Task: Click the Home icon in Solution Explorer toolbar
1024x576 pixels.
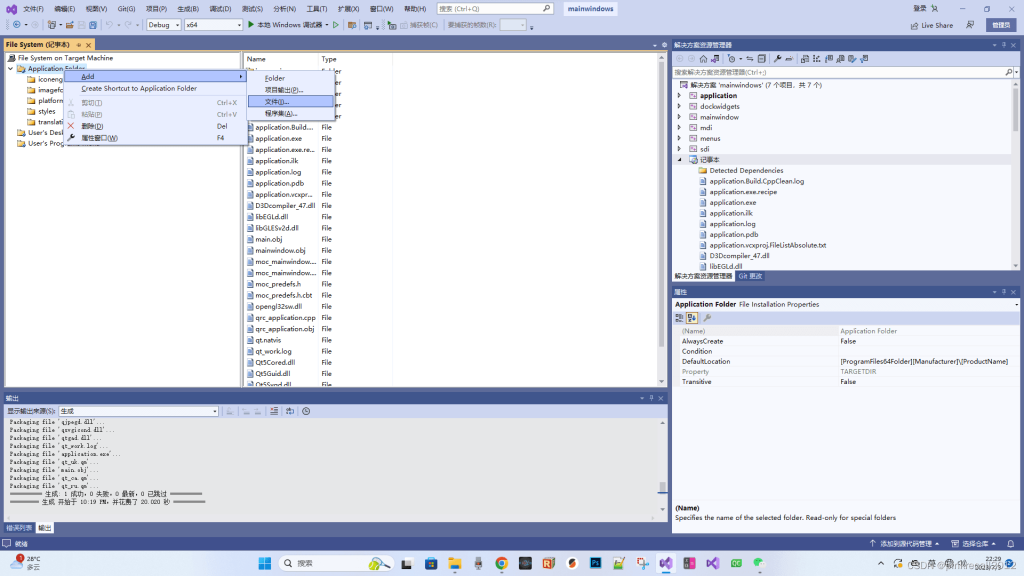Action: pyautogui.click(x=703, y=59)
